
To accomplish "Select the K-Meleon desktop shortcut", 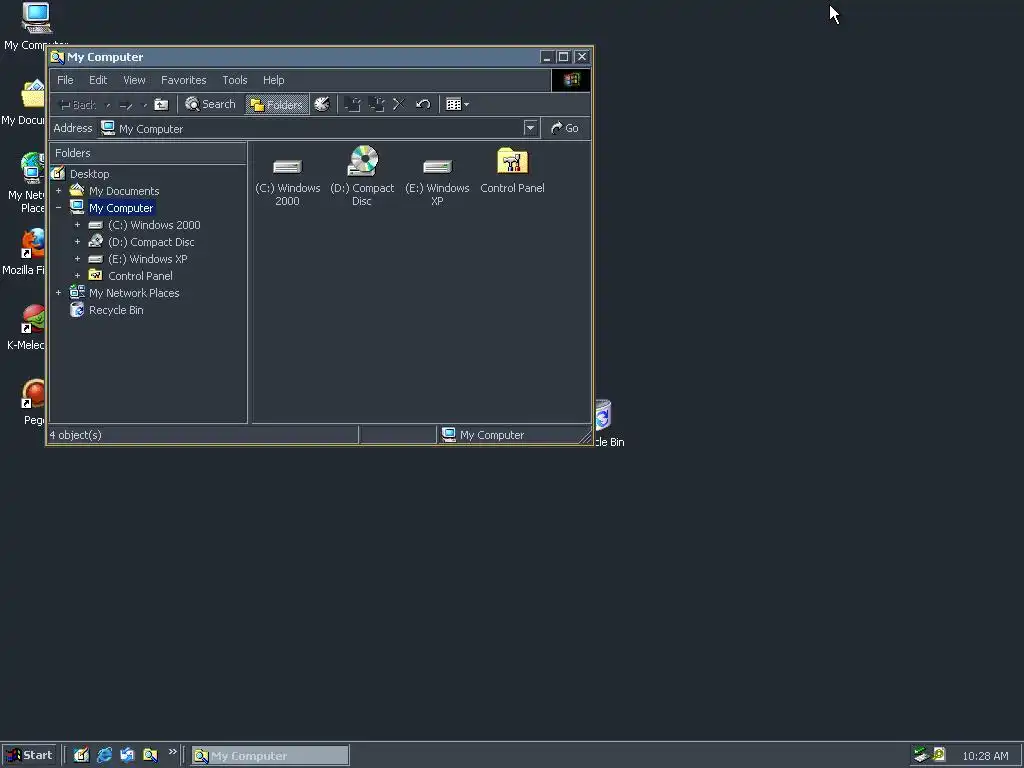I will 26,327.
